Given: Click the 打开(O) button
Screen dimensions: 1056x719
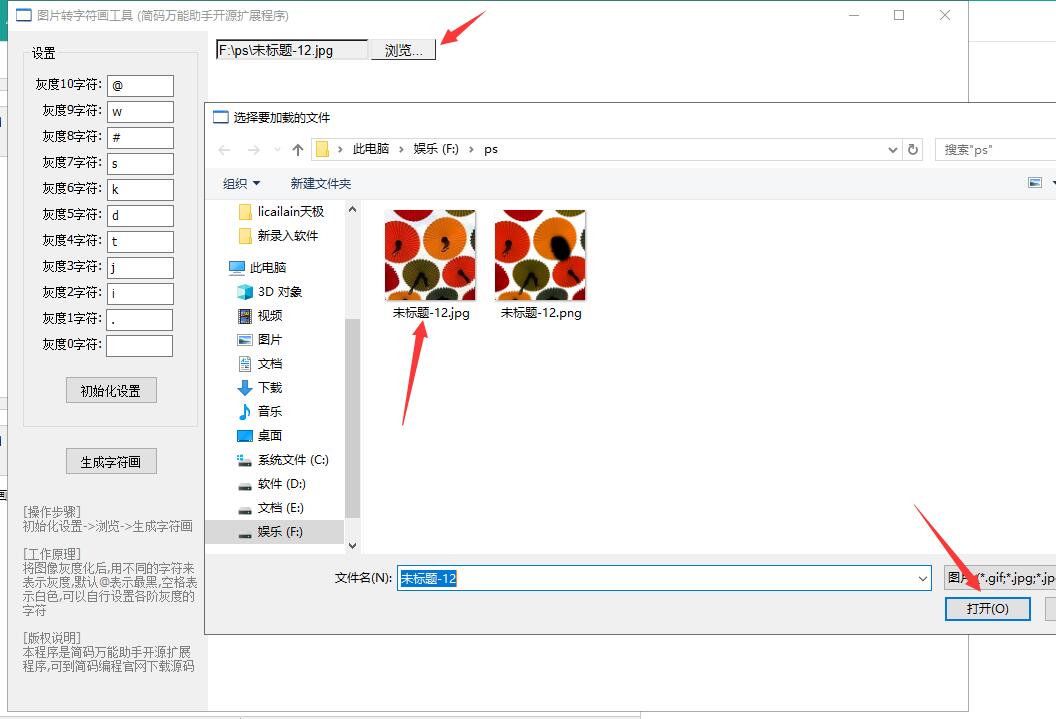Looking at the screenshot, I should [x=987, y=608].
